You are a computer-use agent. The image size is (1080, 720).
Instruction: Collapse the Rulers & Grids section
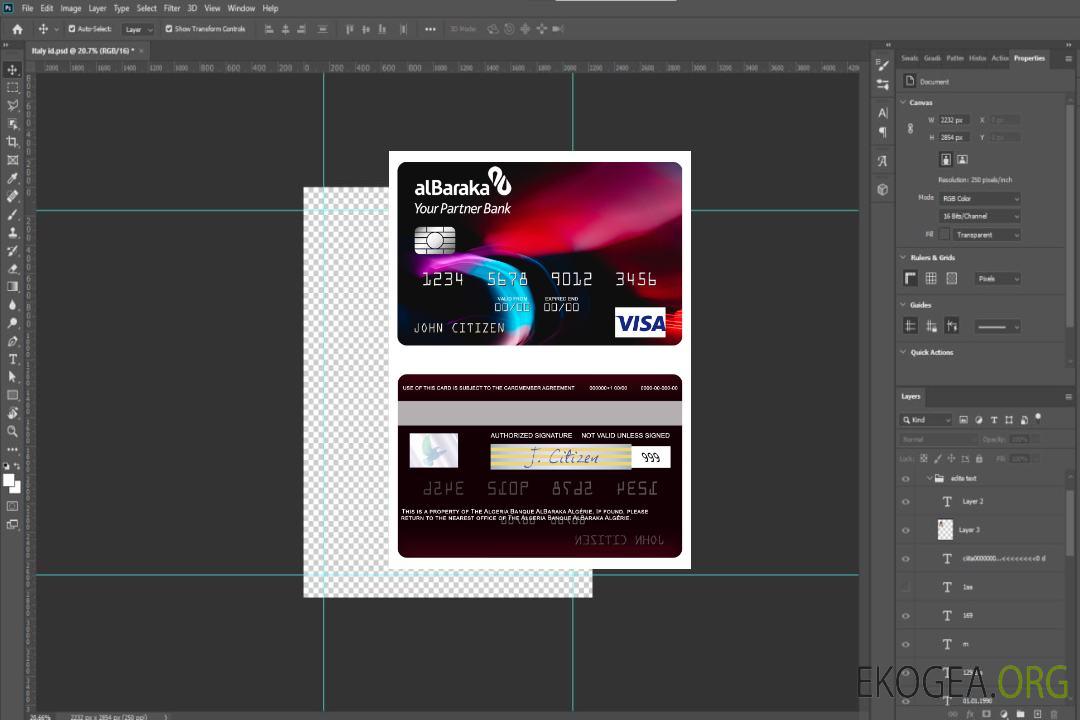pyautogui.click(x=903, y=257)
